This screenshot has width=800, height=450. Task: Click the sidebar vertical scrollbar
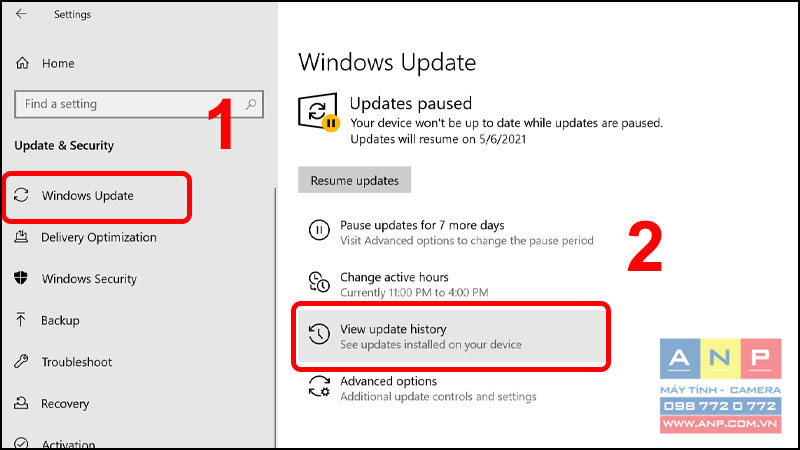click(276, 317)
